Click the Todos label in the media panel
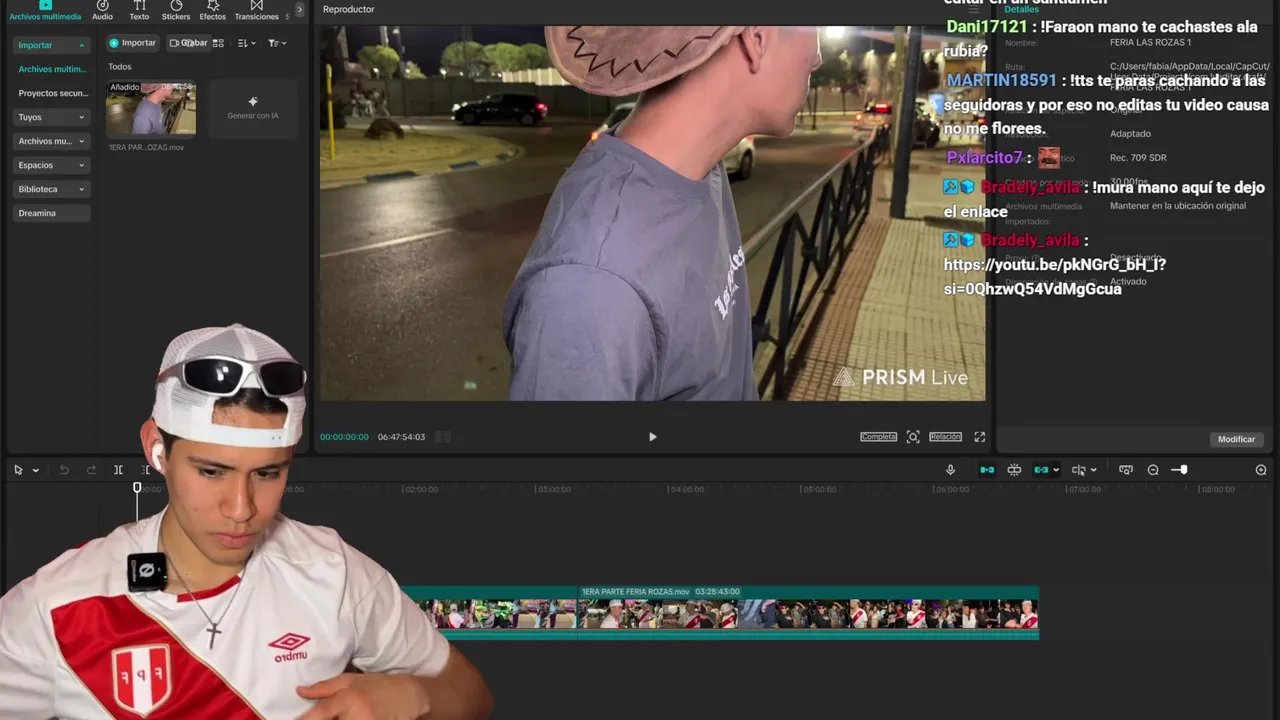The height and width of the screenshot is (720, 1280). [120, 67]
